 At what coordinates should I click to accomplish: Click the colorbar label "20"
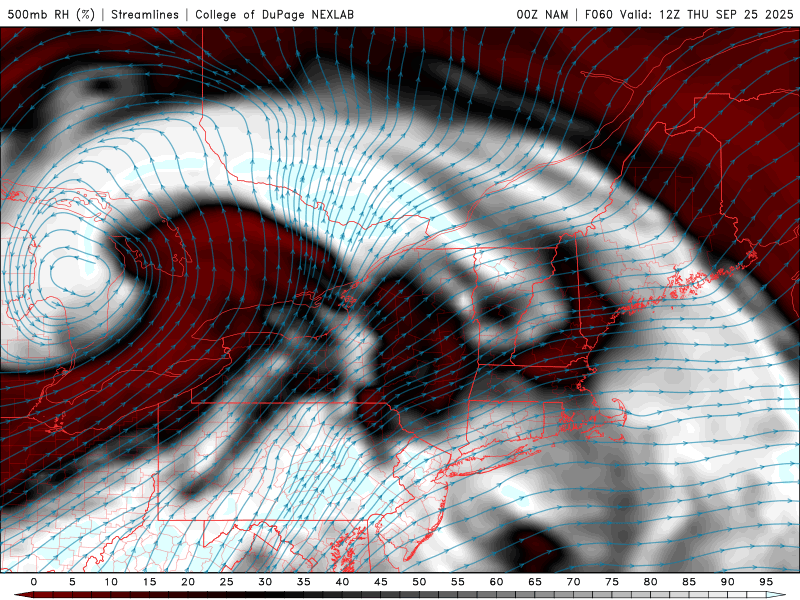pos(188,582)
